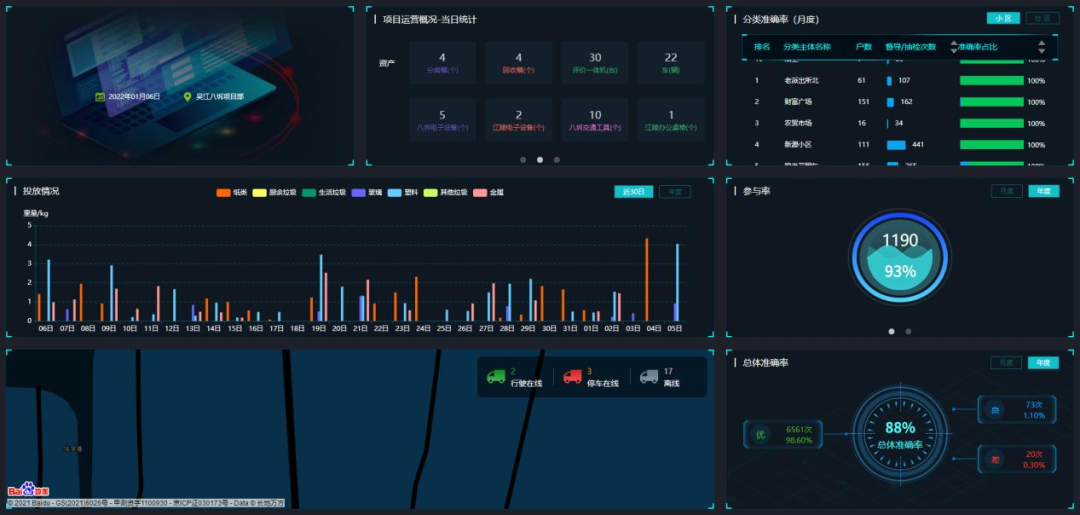Click the 户数 column header
The height and width of the screenshot is (515, 1080).
coord(863,47)
